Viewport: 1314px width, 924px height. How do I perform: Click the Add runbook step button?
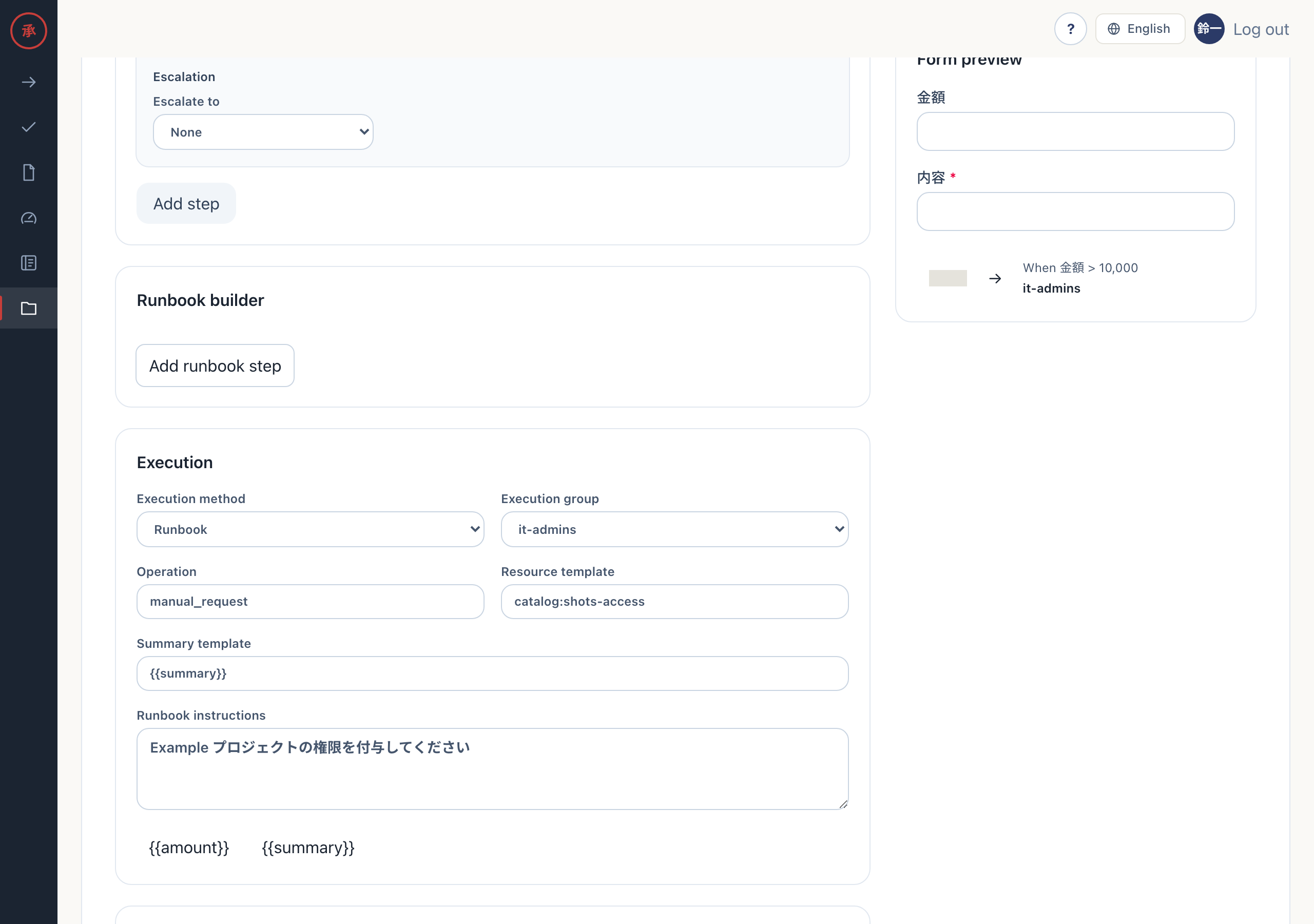[215, 365]
